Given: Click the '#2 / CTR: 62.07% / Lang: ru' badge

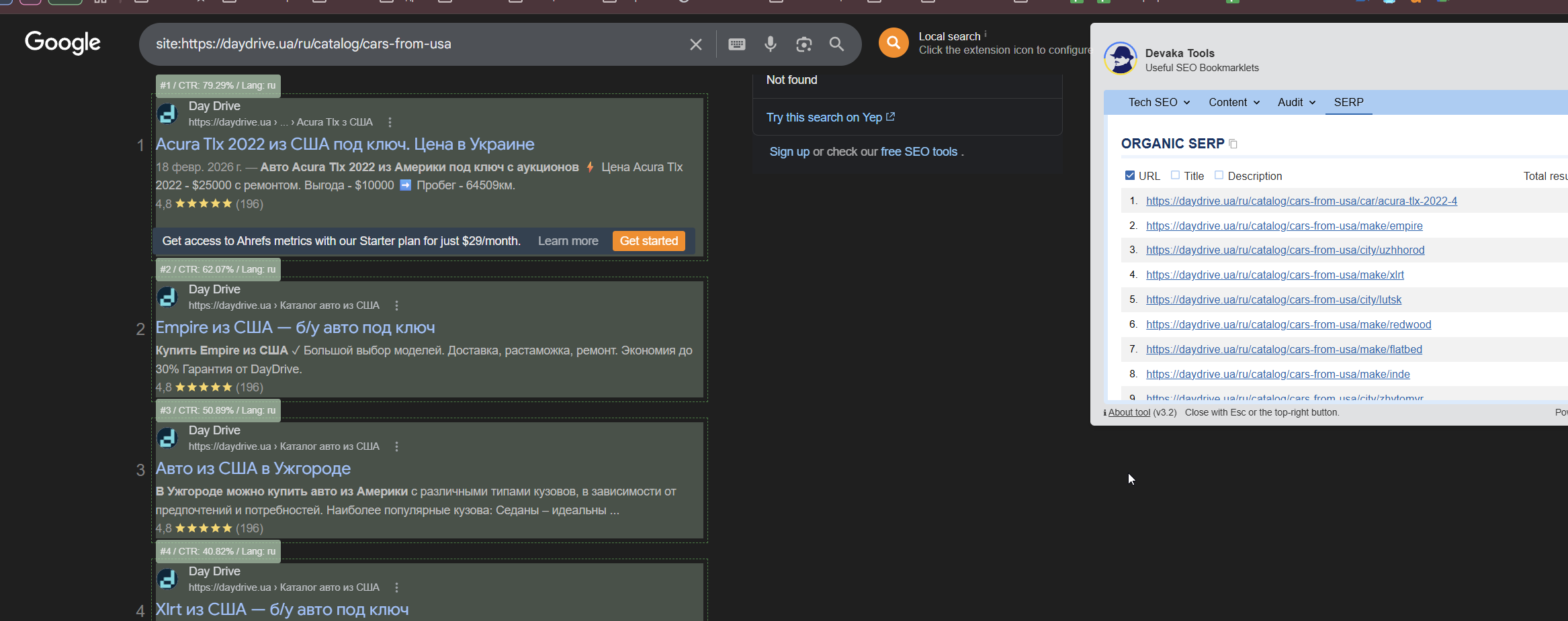Looking at the screenshot, I should pos(218,270).
